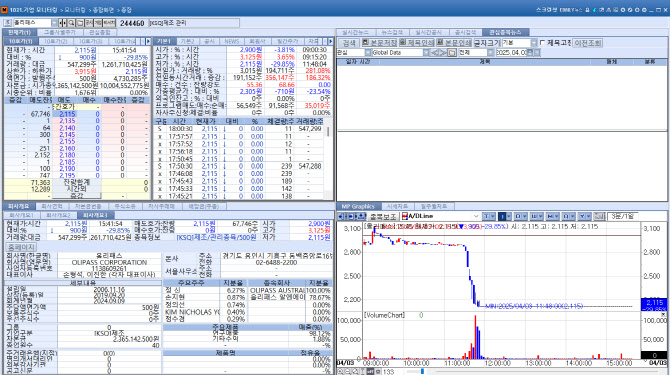Click the T chart tool icon
The image size is (670, 375).
[x=489, y=217]
